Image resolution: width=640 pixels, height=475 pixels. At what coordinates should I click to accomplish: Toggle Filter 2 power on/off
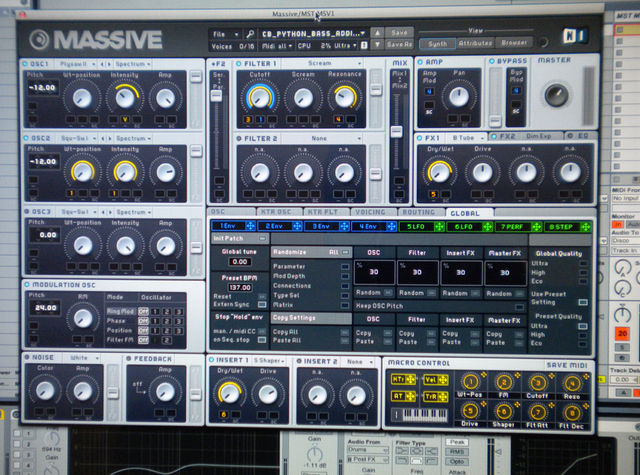239,139
